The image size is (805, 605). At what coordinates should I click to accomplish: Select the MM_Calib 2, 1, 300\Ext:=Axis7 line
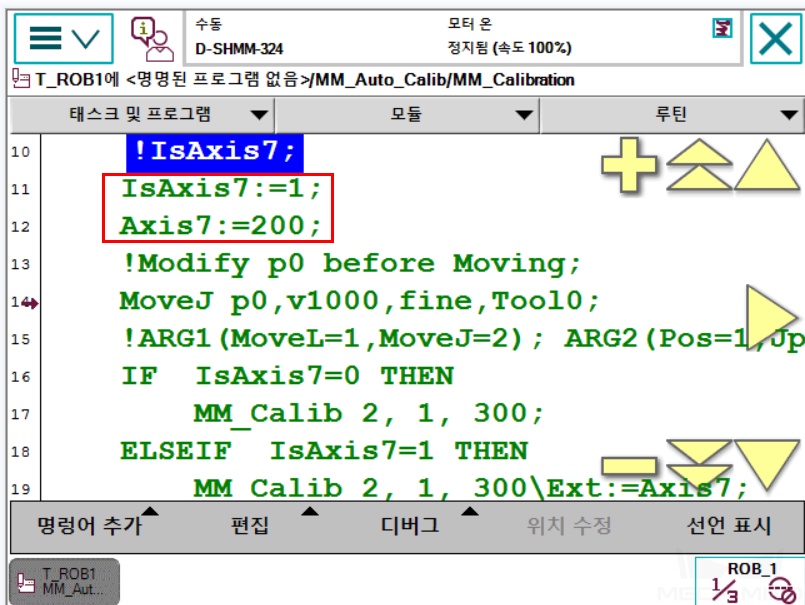[x=470, y=488]
